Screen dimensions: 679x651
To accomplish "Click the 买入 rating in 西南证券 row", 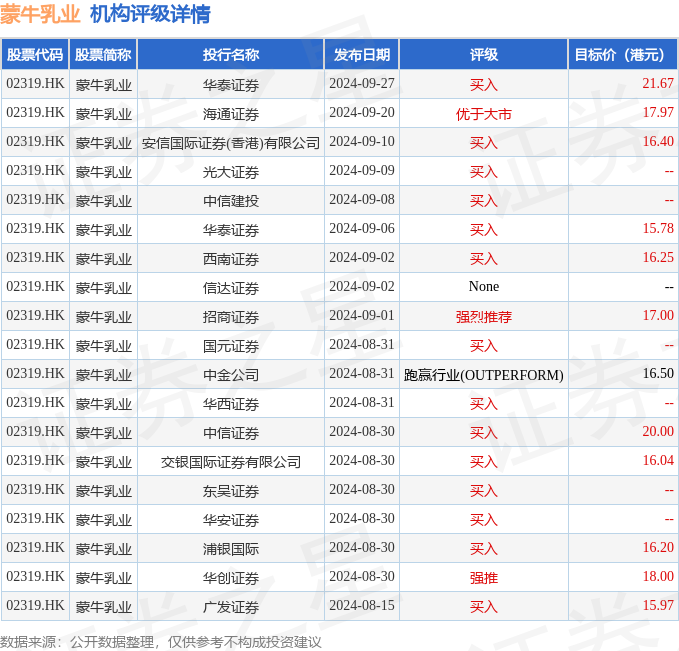I will [x=483, y=259].
